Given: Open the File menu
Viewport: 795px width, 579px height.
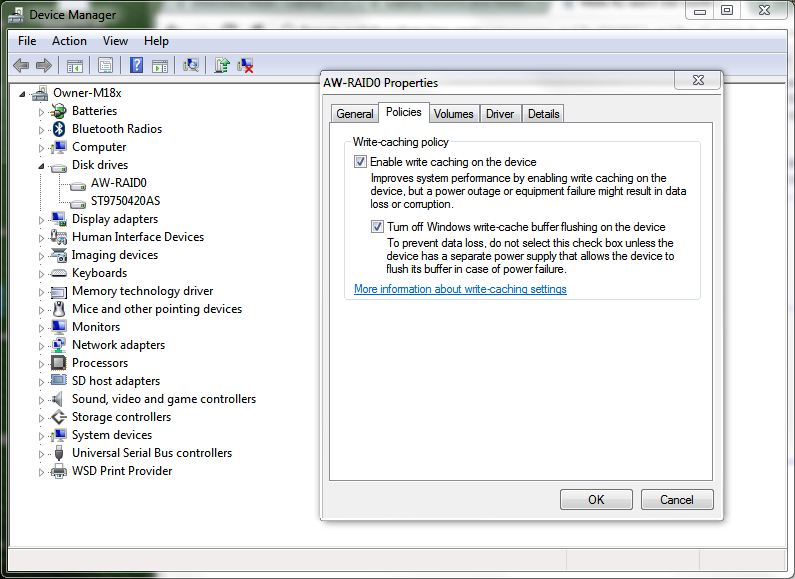Looking at the screenshot, I should [x=27, y=41].
